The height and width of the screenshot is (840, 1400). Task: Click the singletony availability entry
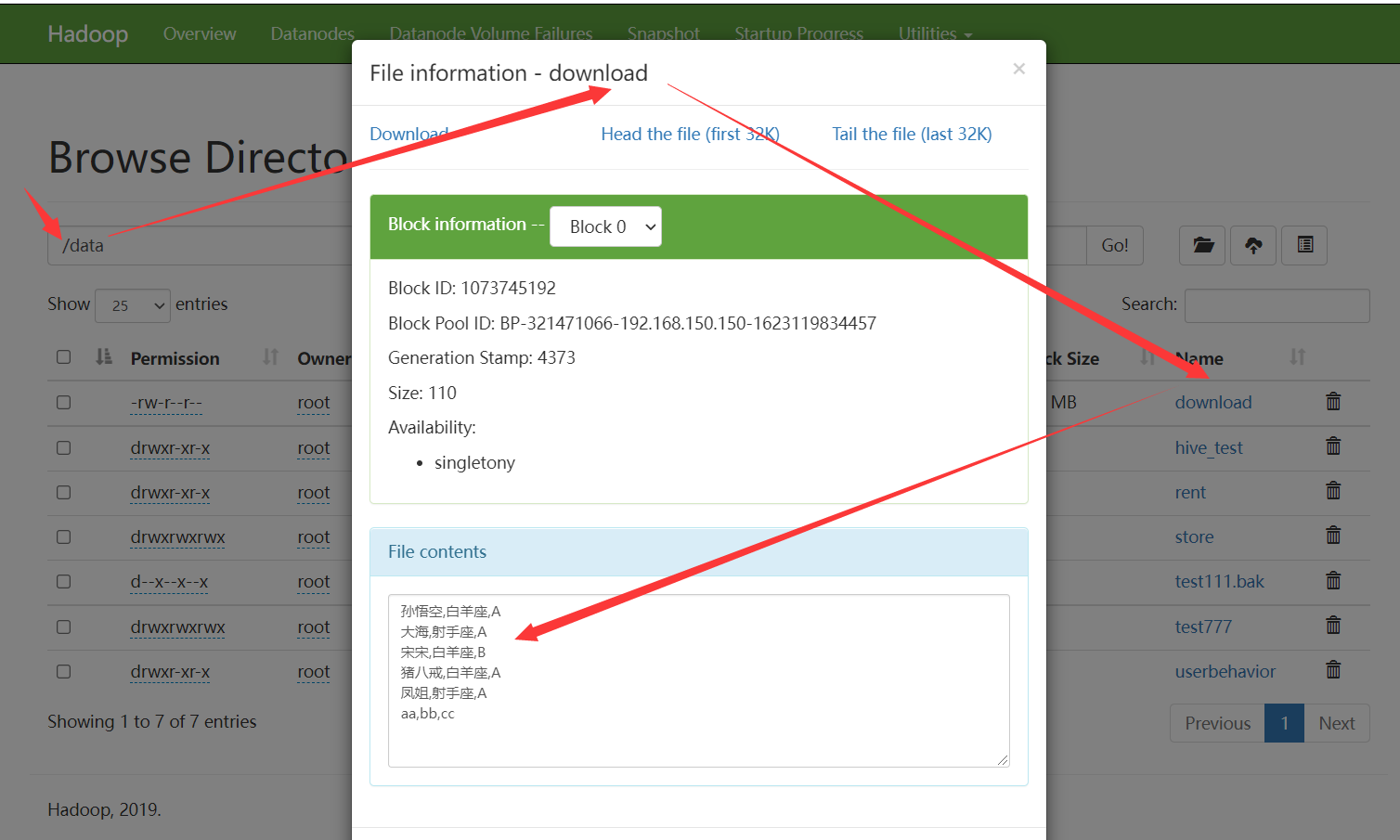pyautogui.click(x=474, y=462)
